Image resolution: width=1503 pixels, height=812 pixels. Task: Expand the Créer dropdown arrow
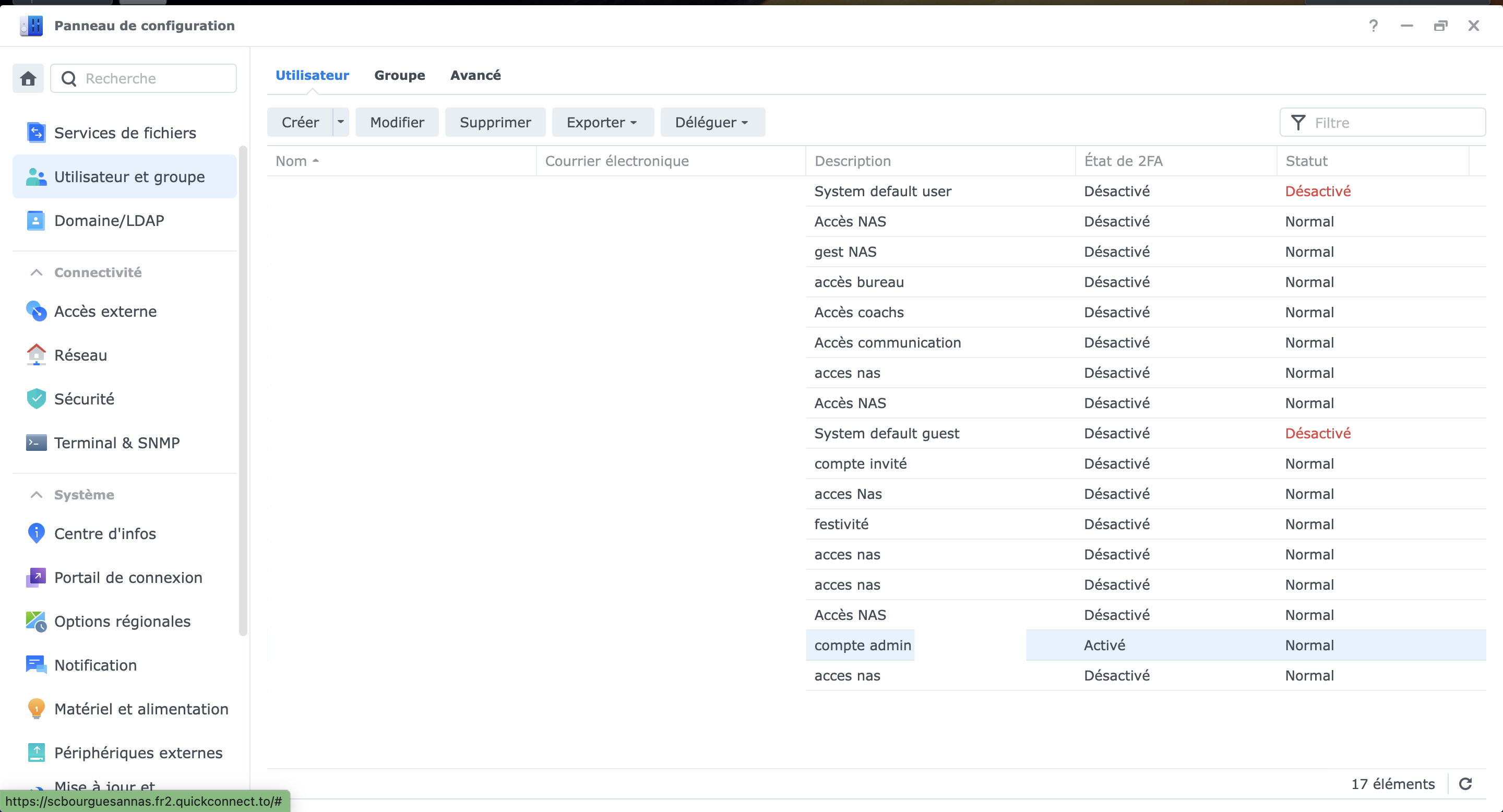pyautogui.click(x=341, y=122)
